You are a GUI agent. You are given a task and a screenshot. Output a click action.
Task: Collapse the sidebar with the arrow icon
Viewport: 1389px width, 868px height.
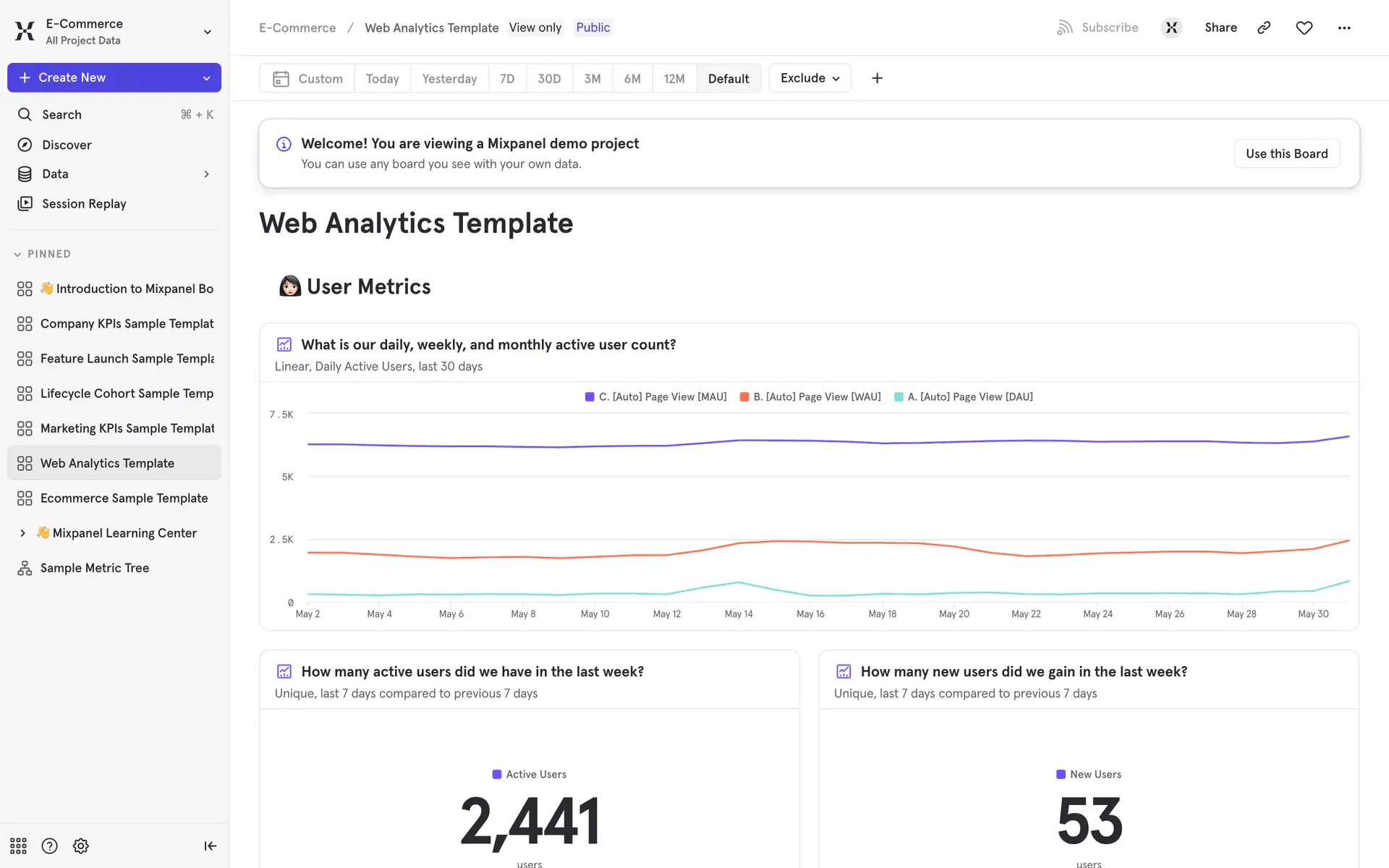pyautogui.click(x=210, y=846)
